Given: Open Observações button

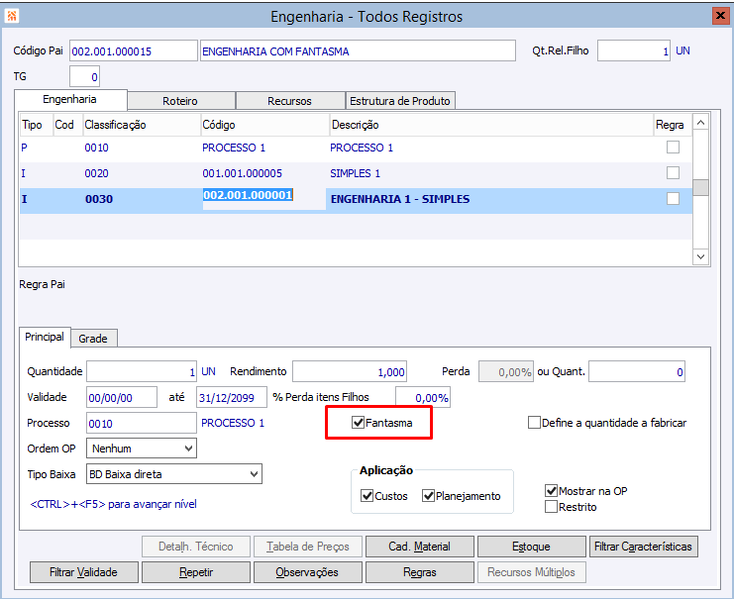Looking at the screenshot, I should point(308,572).
